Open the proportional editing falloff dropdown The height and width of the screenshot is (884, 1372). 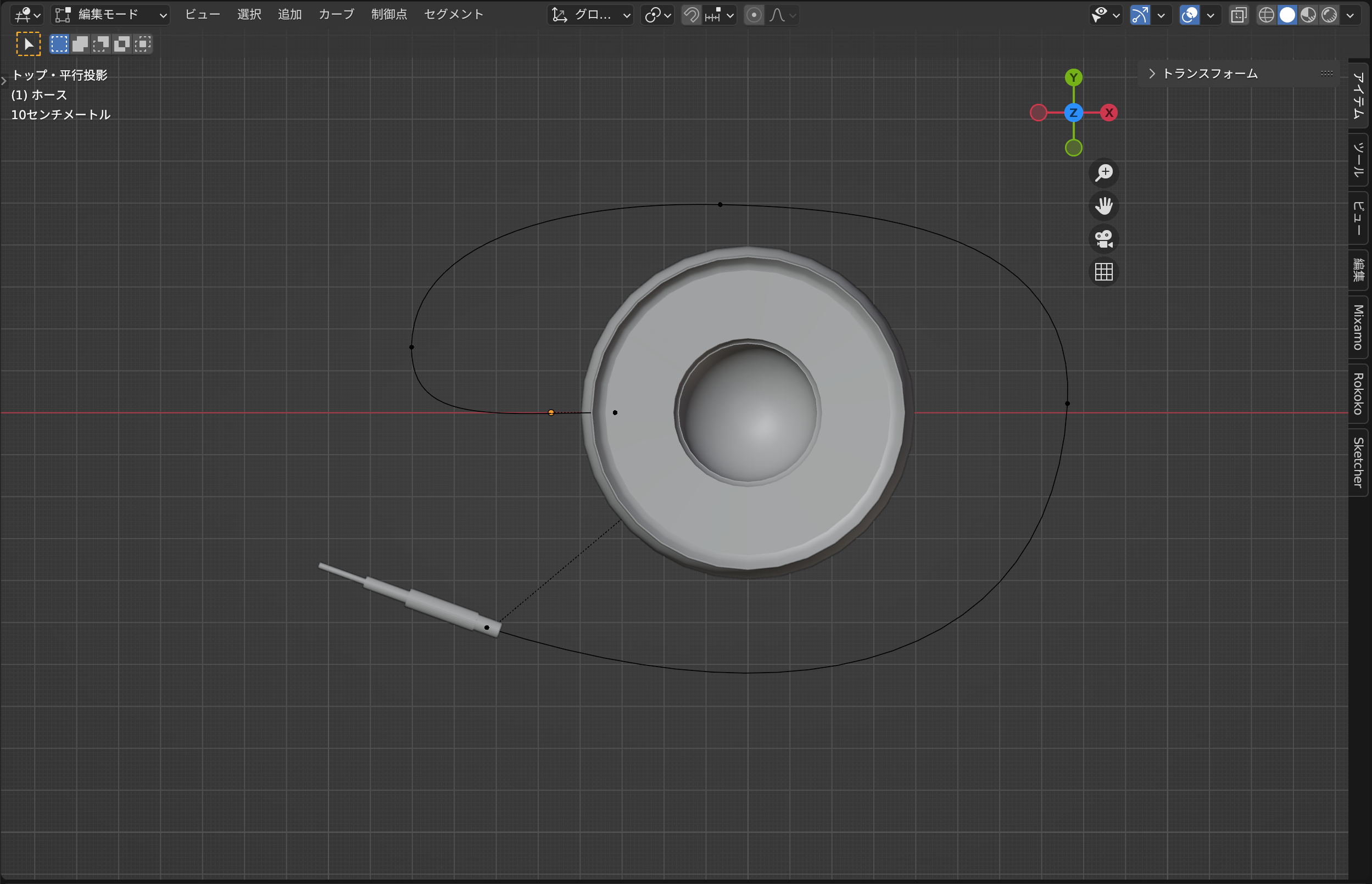tap(783, 15)
